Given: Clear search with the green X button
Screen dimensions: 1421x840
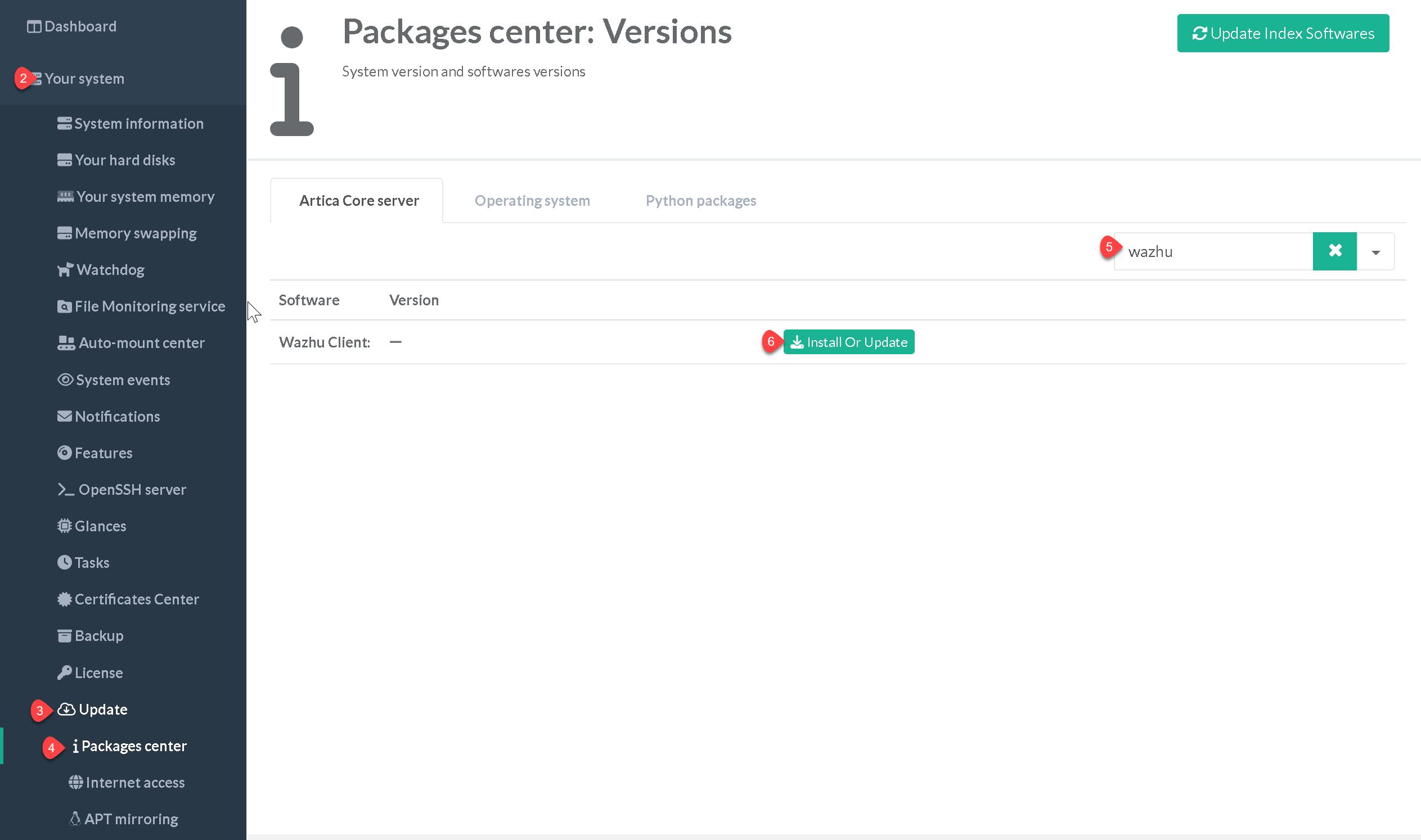Looking at the screenshot, I should click(1334, 251).
